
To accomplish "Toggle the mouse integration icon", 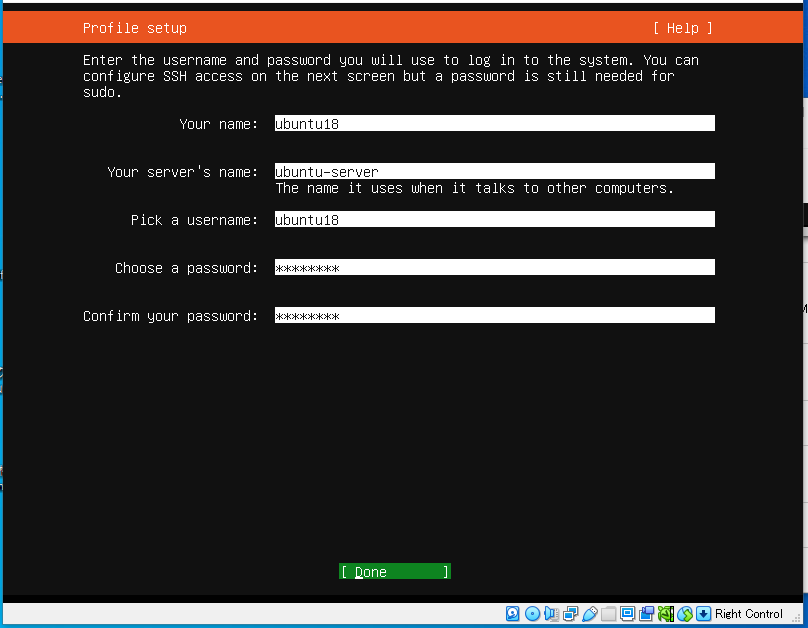I will (685, 614).
